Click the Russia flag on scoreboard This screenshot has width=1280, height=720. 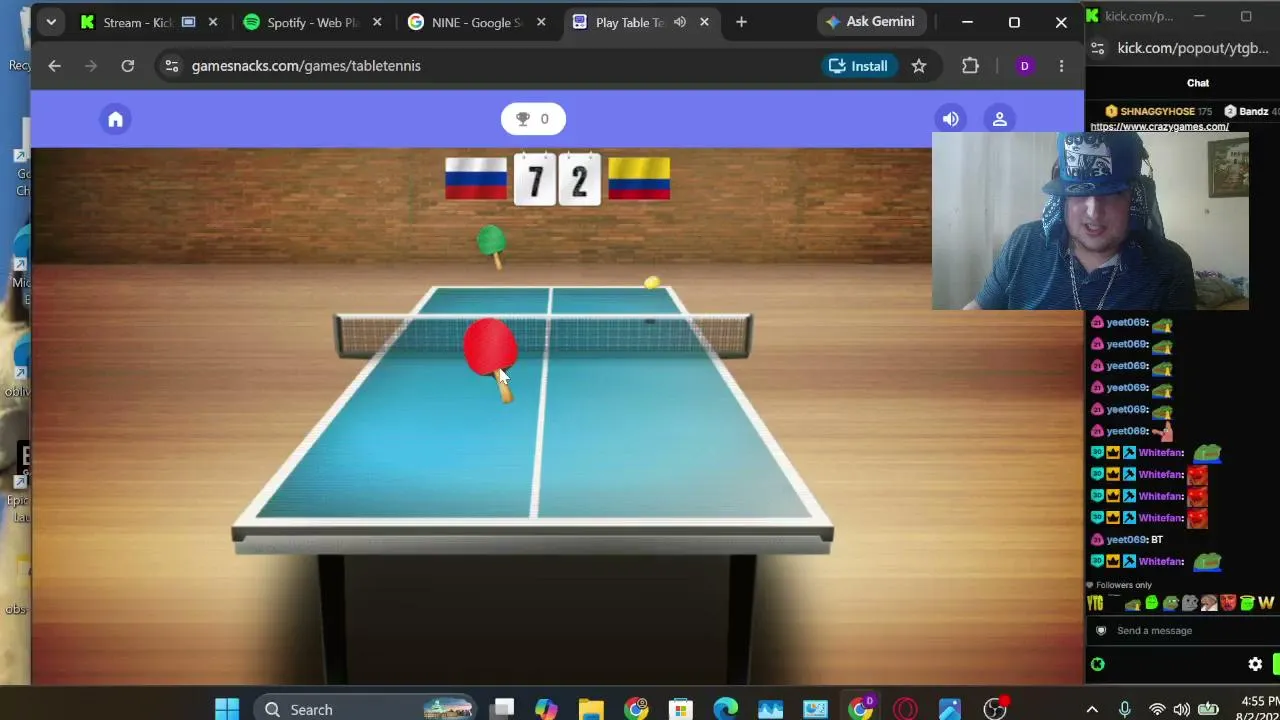pos(476,179)
